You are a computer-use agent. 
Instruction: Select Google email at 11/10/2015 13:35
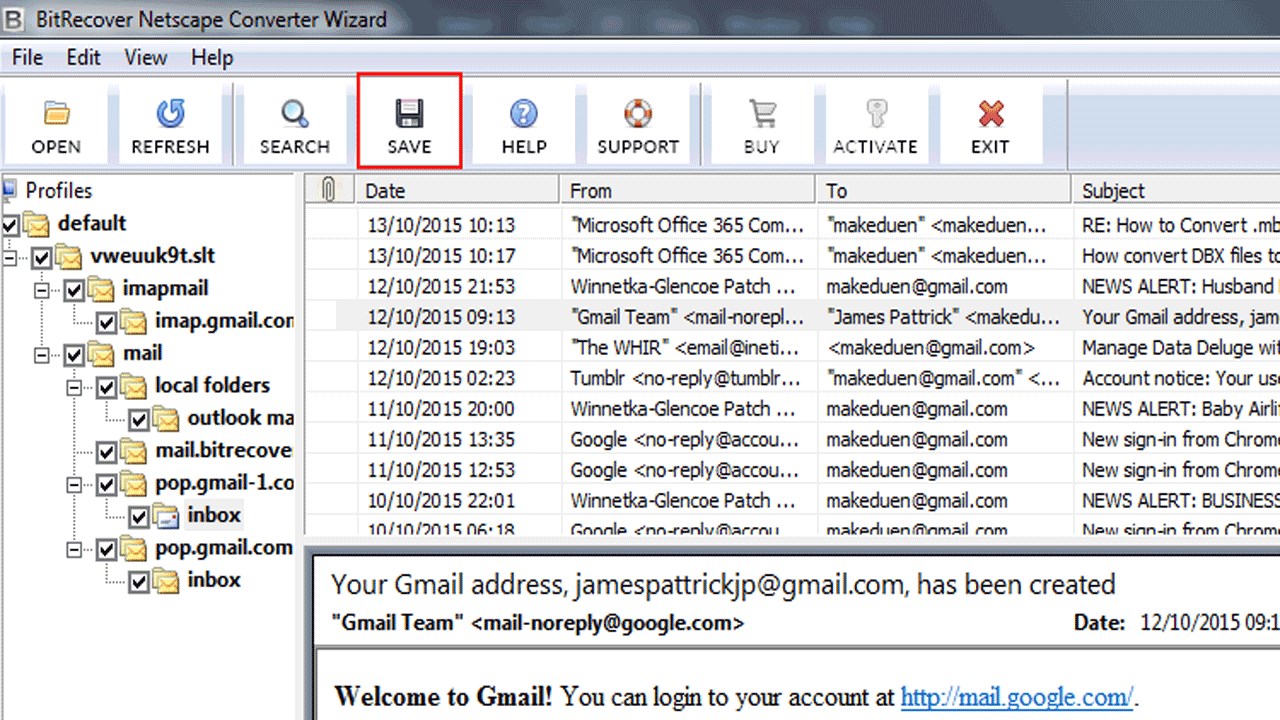pyautogui.click(x=792, y=439)
